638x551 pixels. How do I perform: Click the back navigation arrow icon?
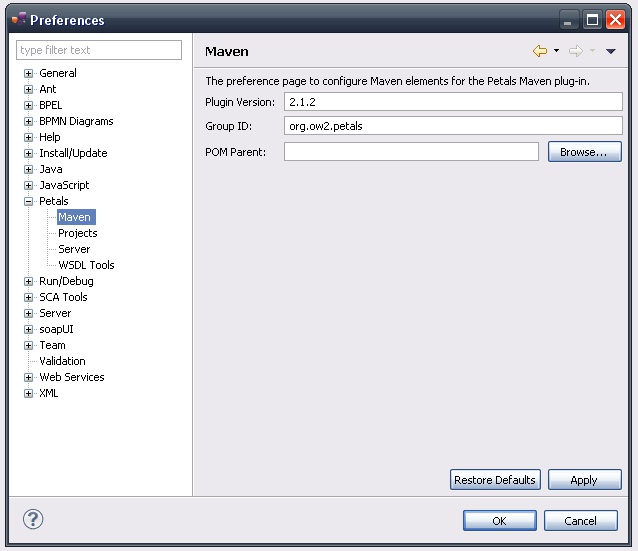540,51
